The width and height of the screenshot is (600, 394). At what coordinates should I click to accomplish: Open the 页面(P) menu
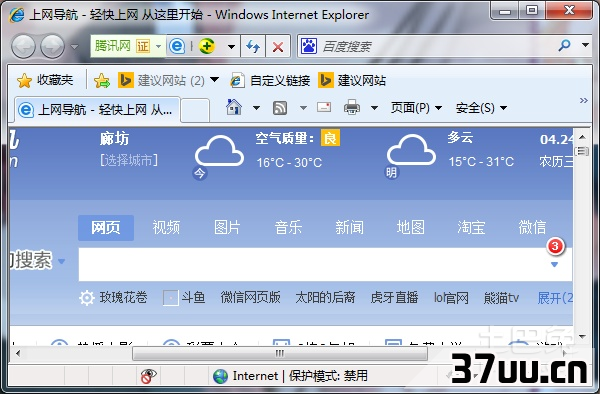coord(416,108)
